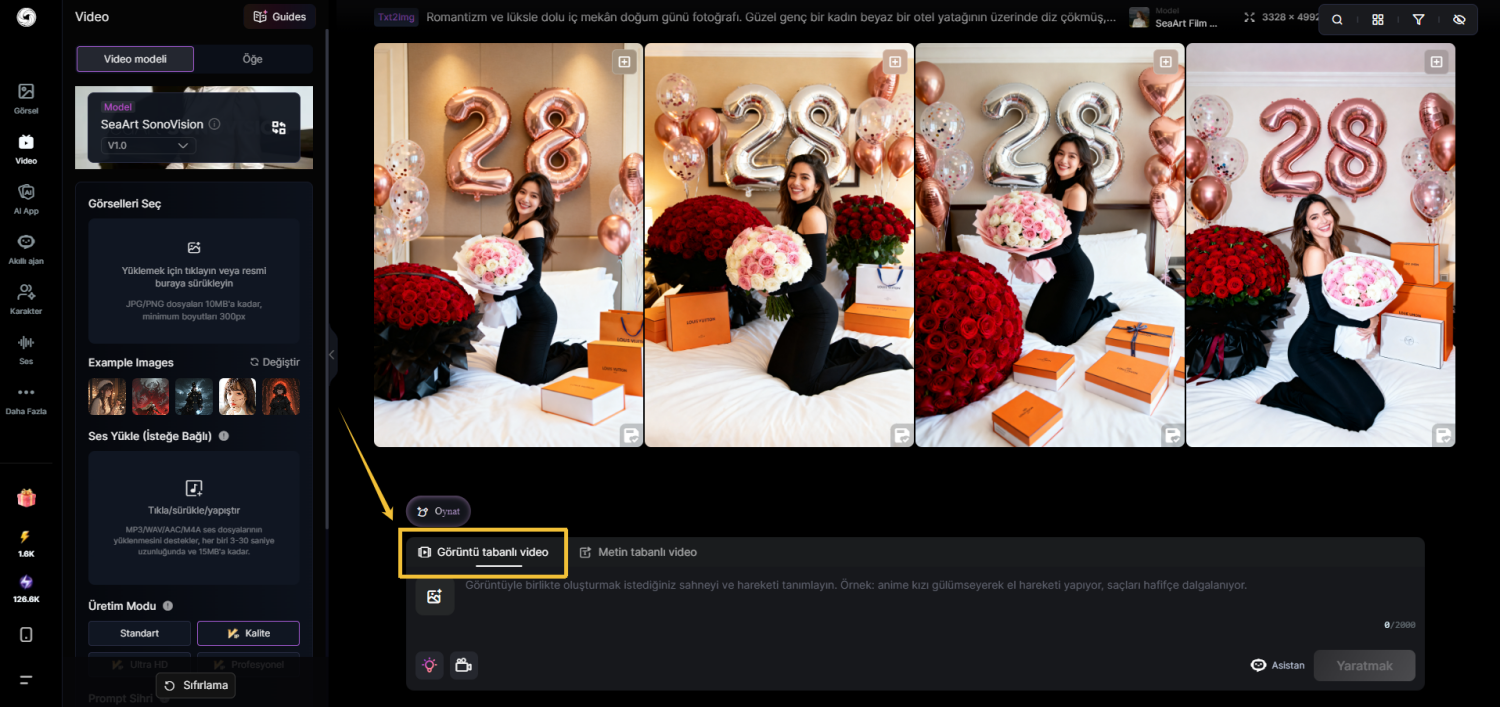This screenshot has width=1500, height=707.
Task: Toggle the crossed-eye visibility icon
Action: pos(1459,20)
